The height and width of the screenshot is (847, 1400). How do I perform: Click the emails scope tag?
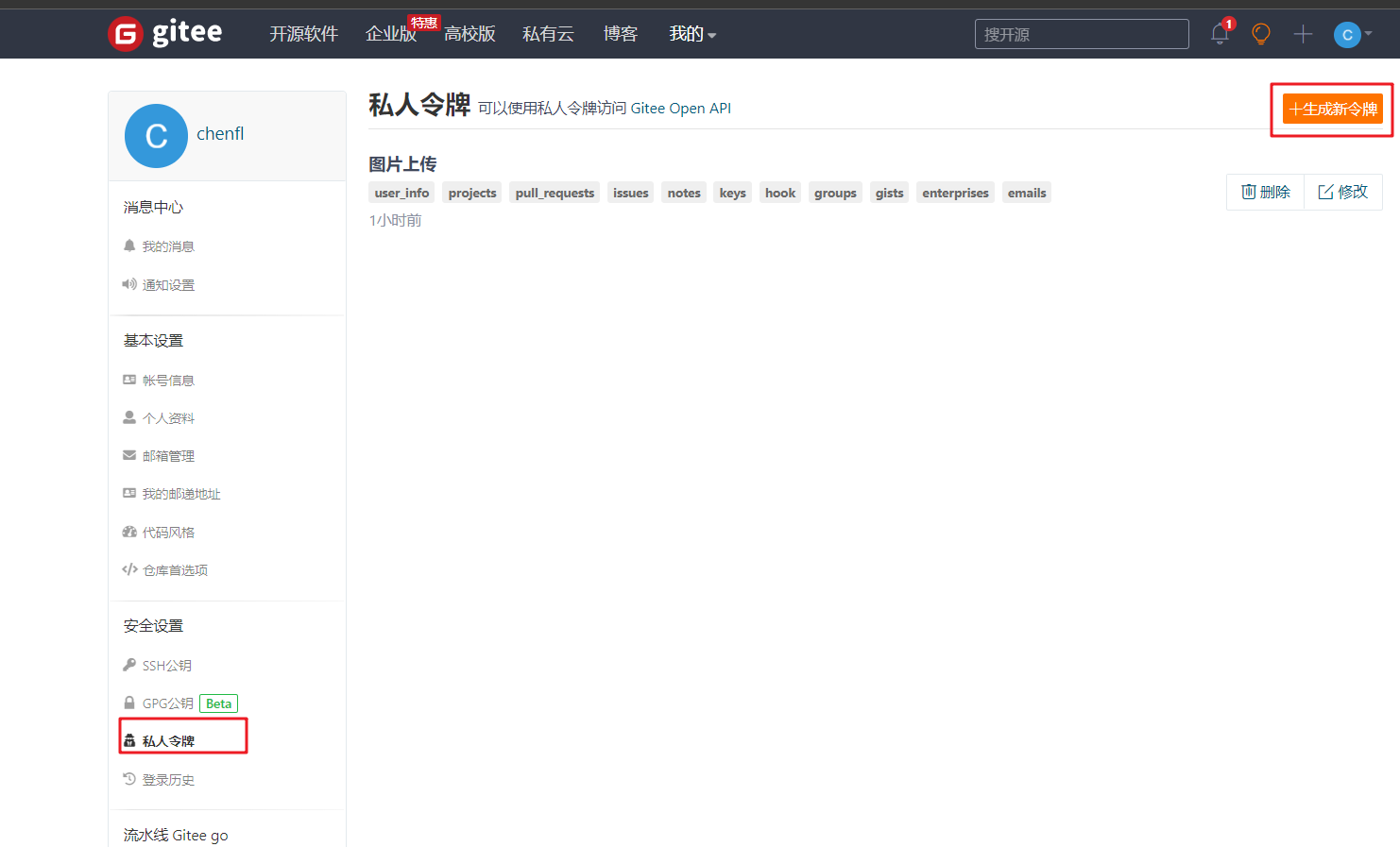[x=1027, y=193]
